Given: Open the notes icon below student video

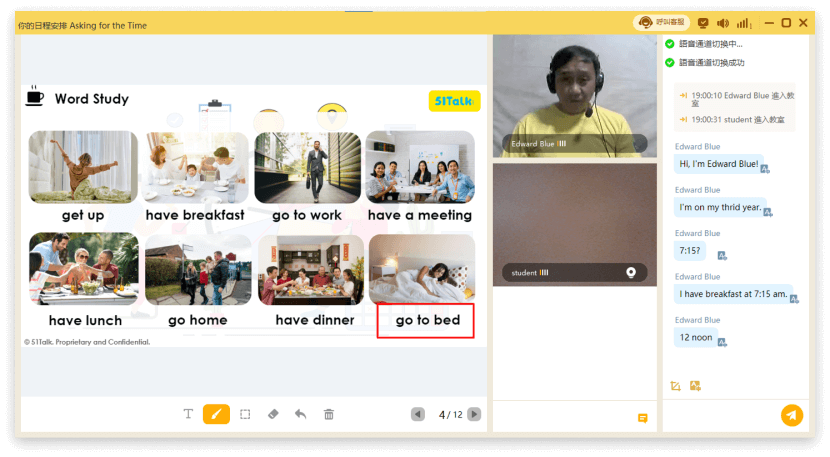Looking at the screenshot, I should click(642, 418).
